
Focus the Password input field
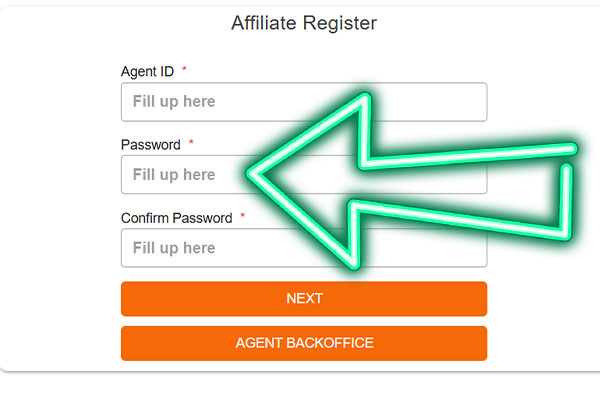tap(180, 175)
